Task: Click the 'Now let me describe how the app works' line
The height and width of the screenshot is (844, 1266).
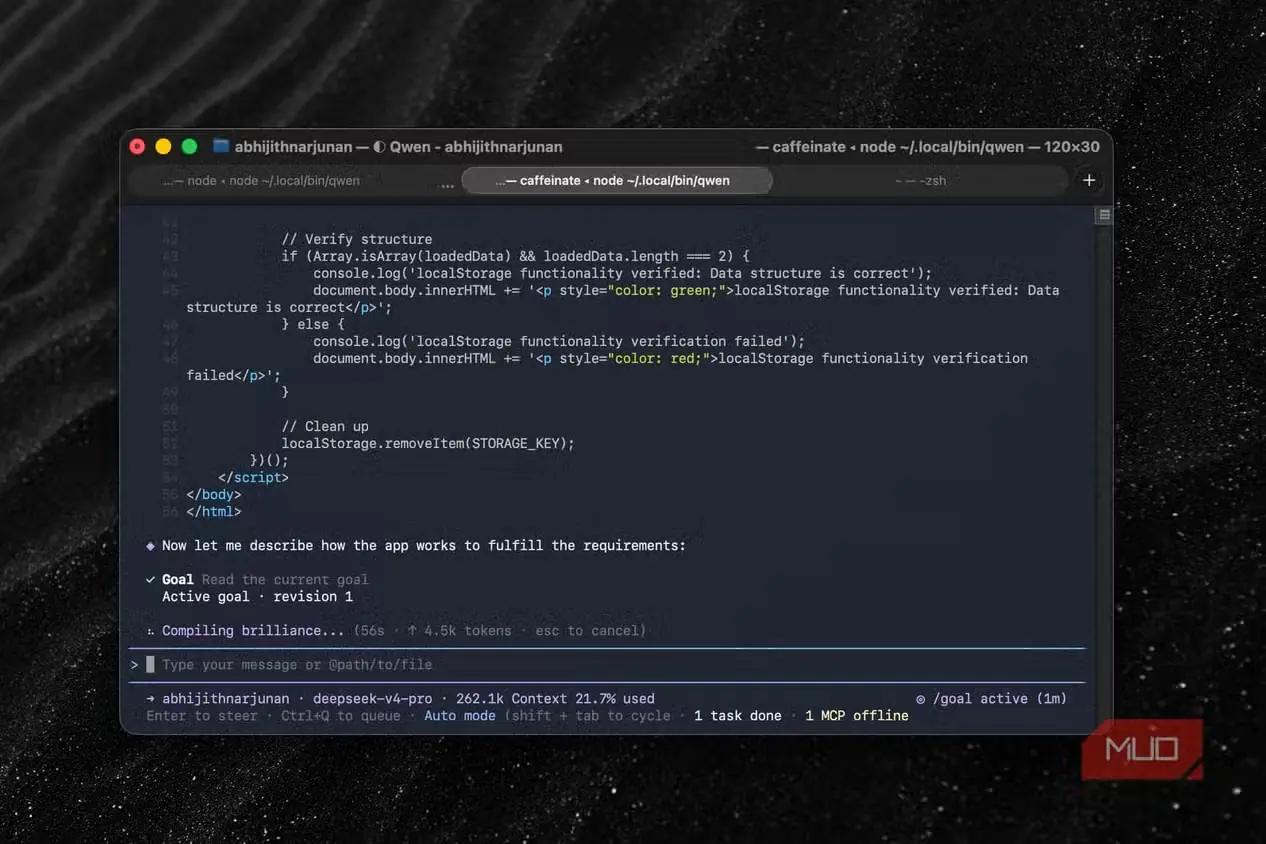Action: pos(416,546)
